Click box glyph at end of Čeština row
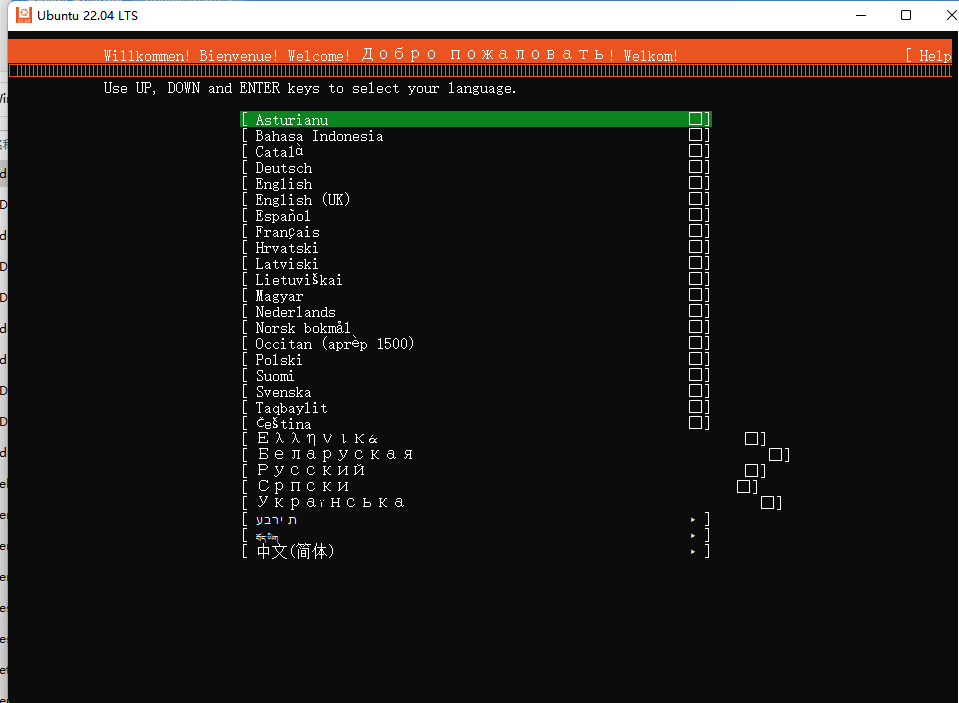Viewport: 959px width, 703px height. (695, 422)
